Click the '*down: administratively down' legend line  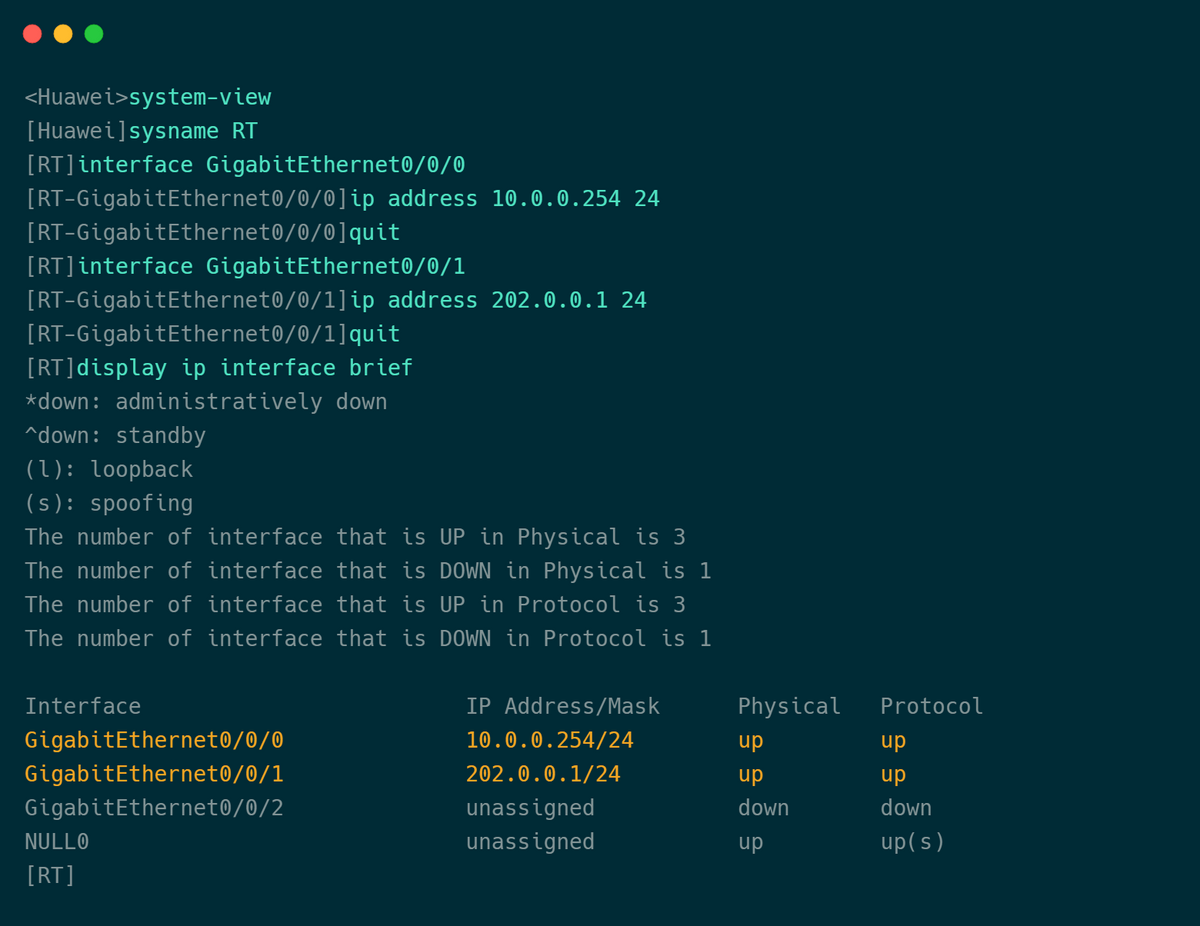click(x=206, y=402)
